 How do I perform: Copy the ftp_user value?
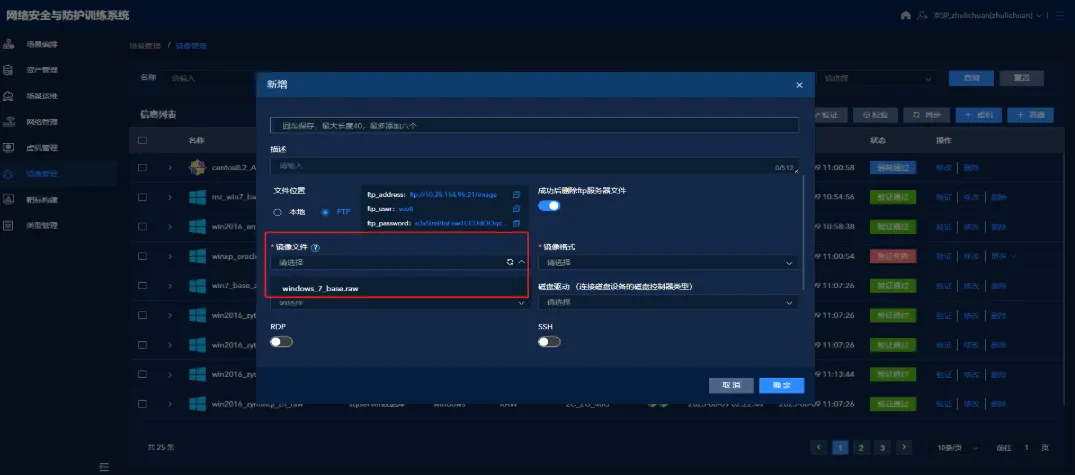516,209
